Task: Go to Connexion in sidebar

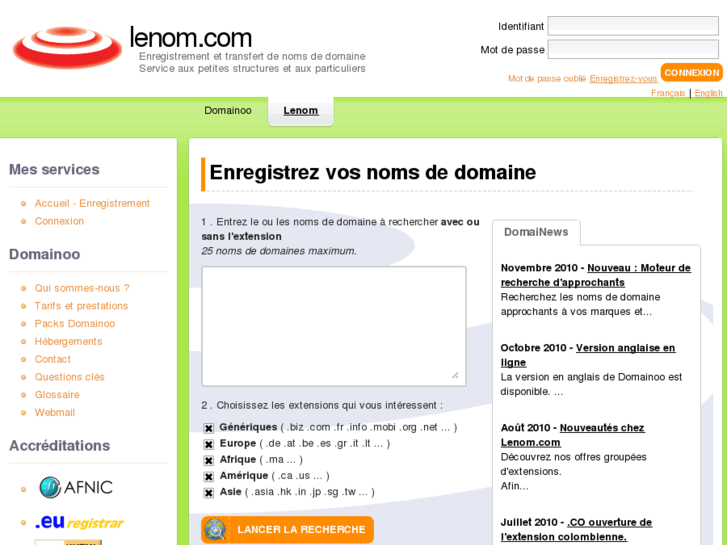Action: coord(59,221)
